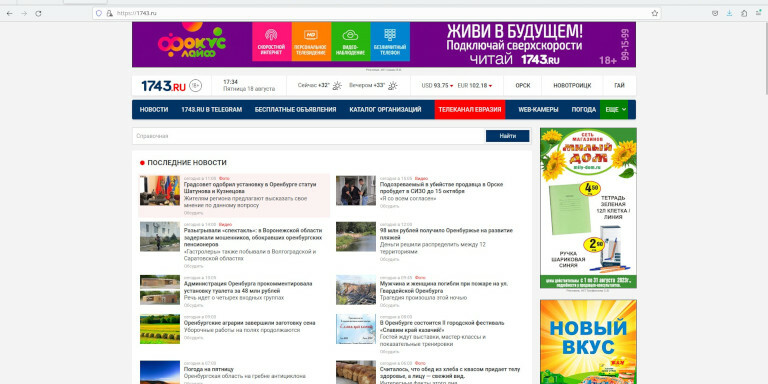Image resolution: width=768 pixels, height=384 pixels.
Task: Open article about scammers detained in Воронежской области
Action: tap(253, 237)
